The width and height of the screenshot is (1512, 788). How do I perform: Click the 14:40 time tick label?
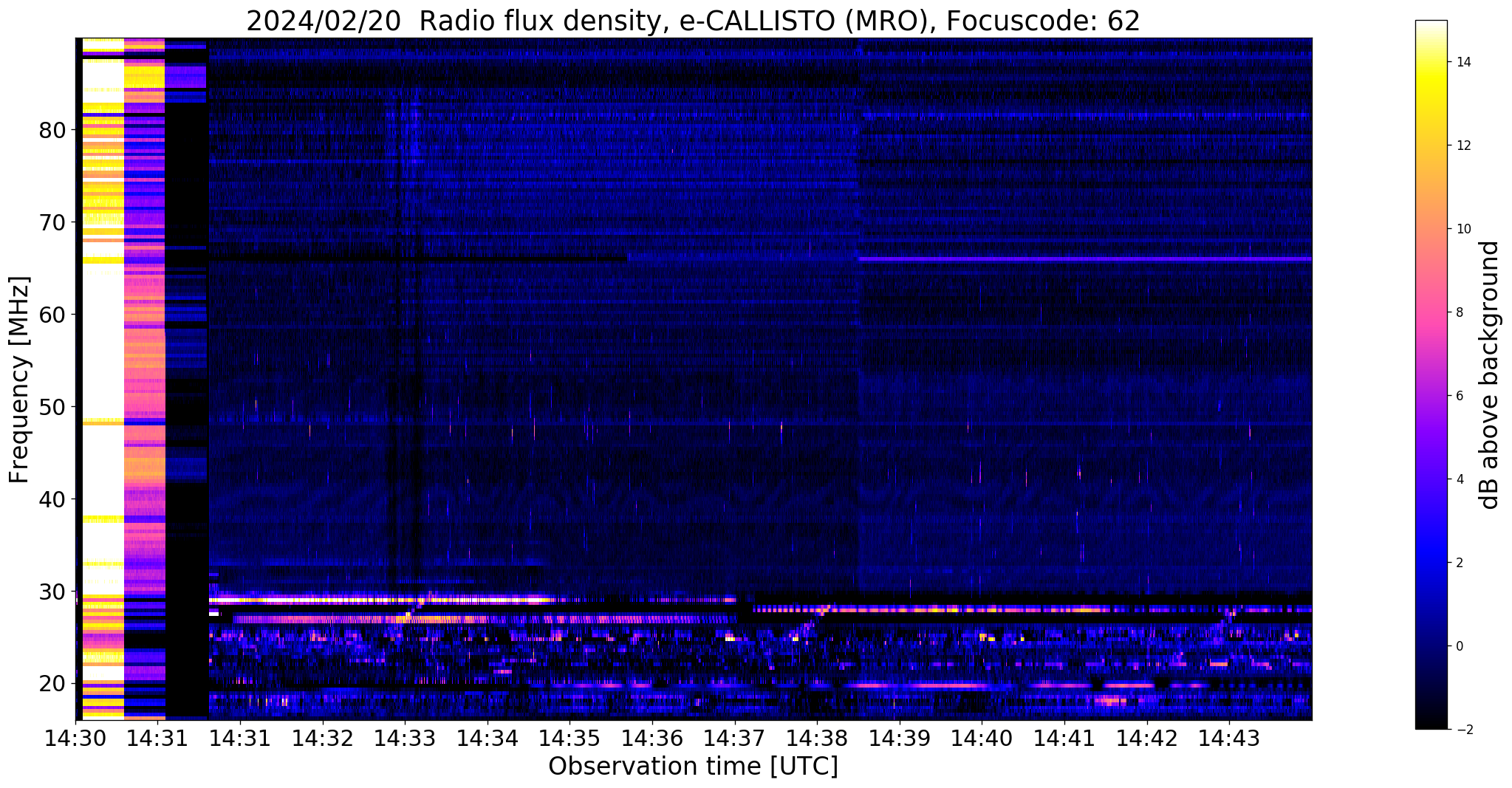pyautogui.click(x=982, y=738)
